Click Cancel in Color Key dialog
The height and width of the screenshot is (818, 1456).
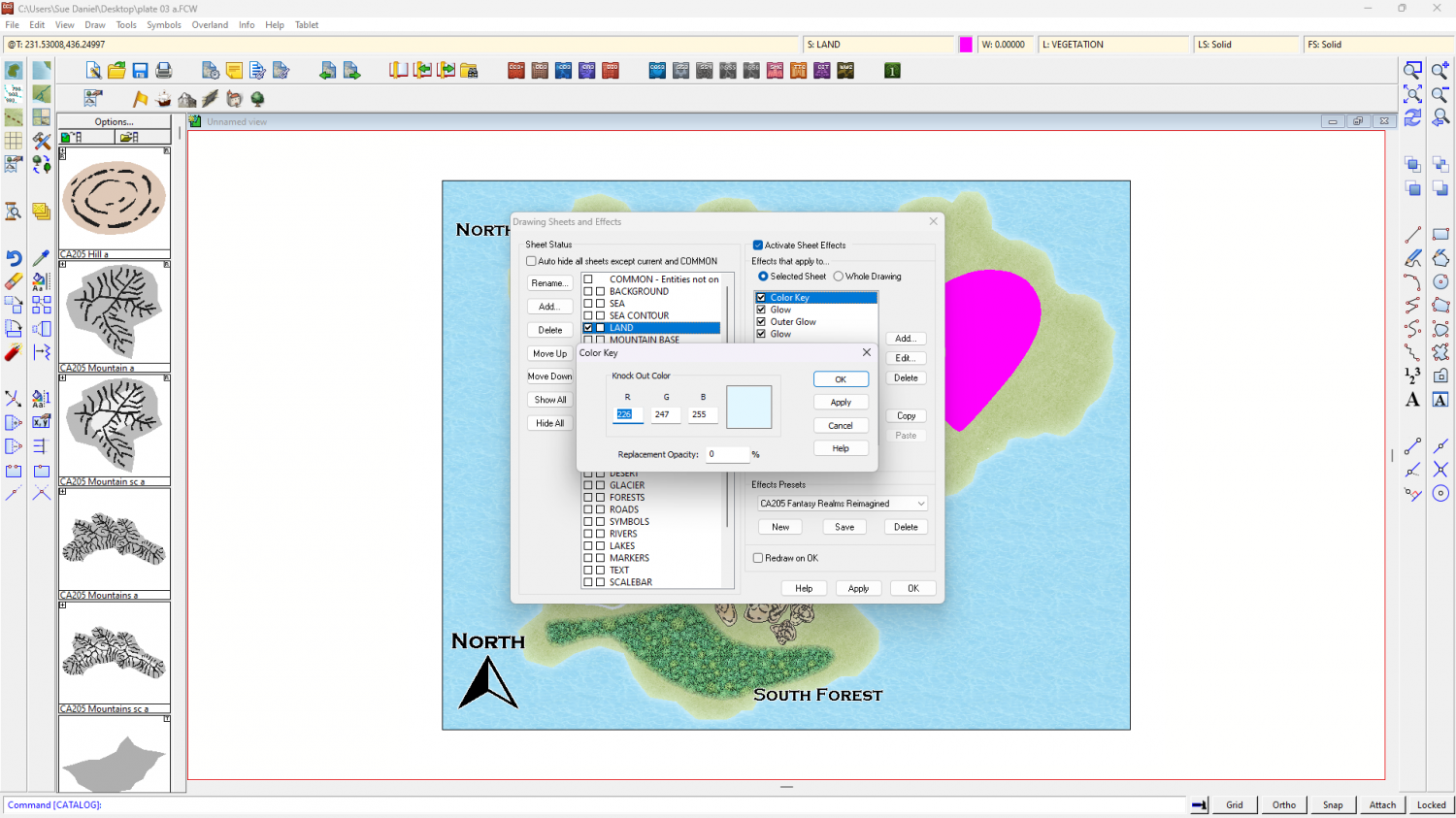tap(841, 426)
